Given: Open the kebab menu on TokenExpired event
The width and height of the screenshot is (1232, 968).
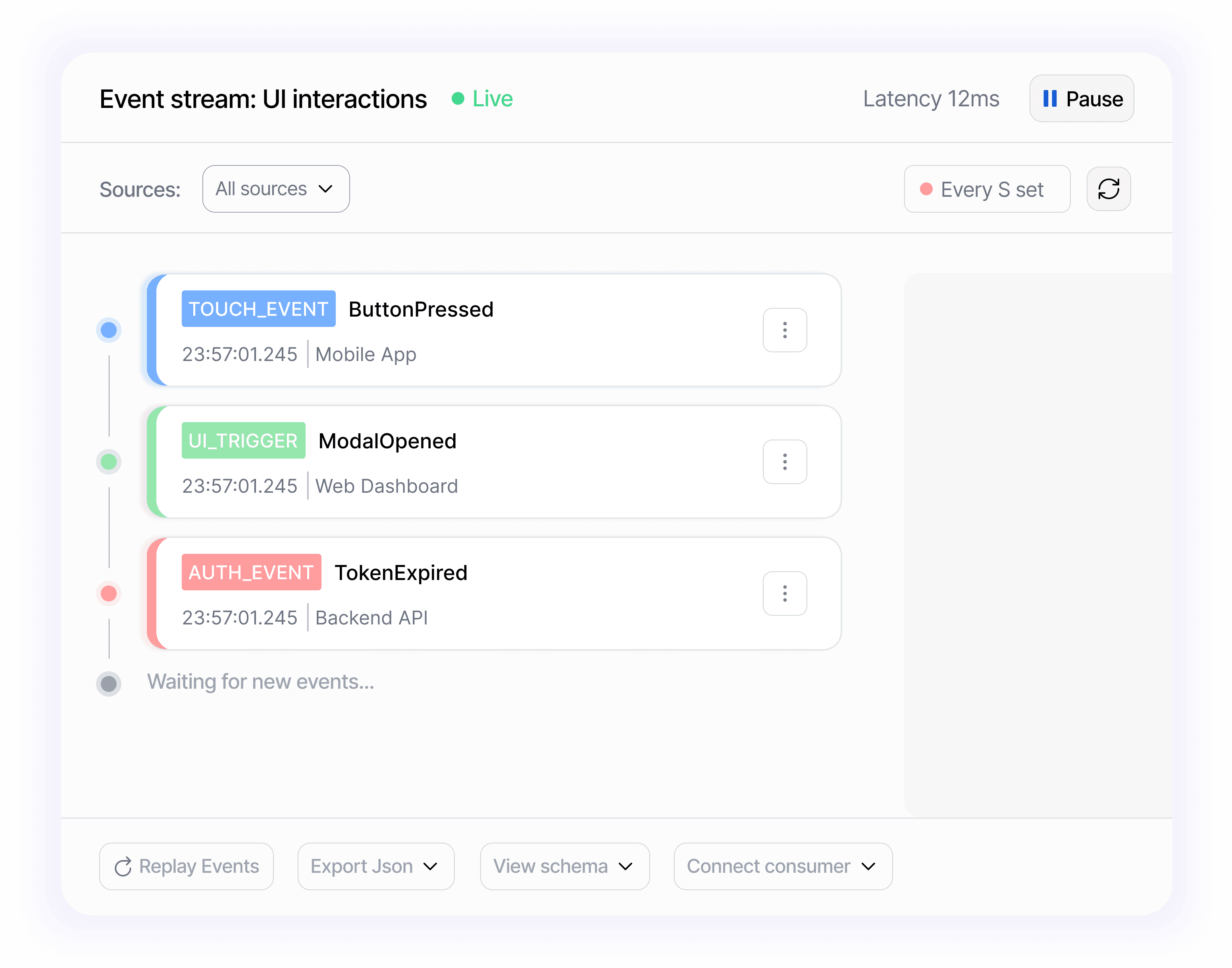Looking at the screenshot, I should click(x=785, y=593).
